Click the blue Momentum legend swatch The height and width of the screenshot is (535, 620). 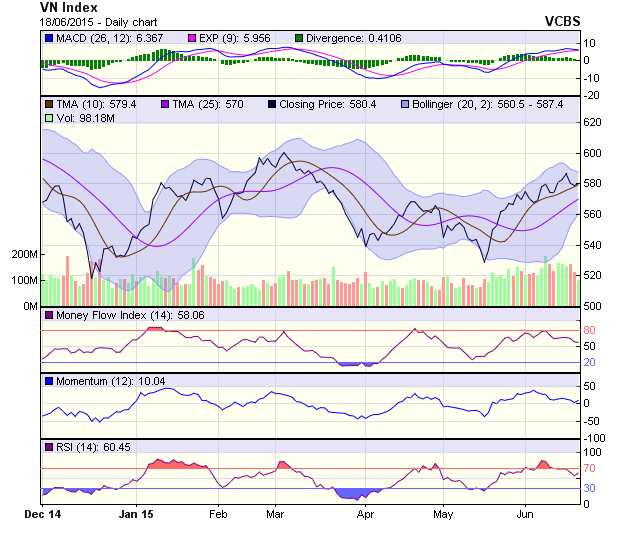coord(49,382)
